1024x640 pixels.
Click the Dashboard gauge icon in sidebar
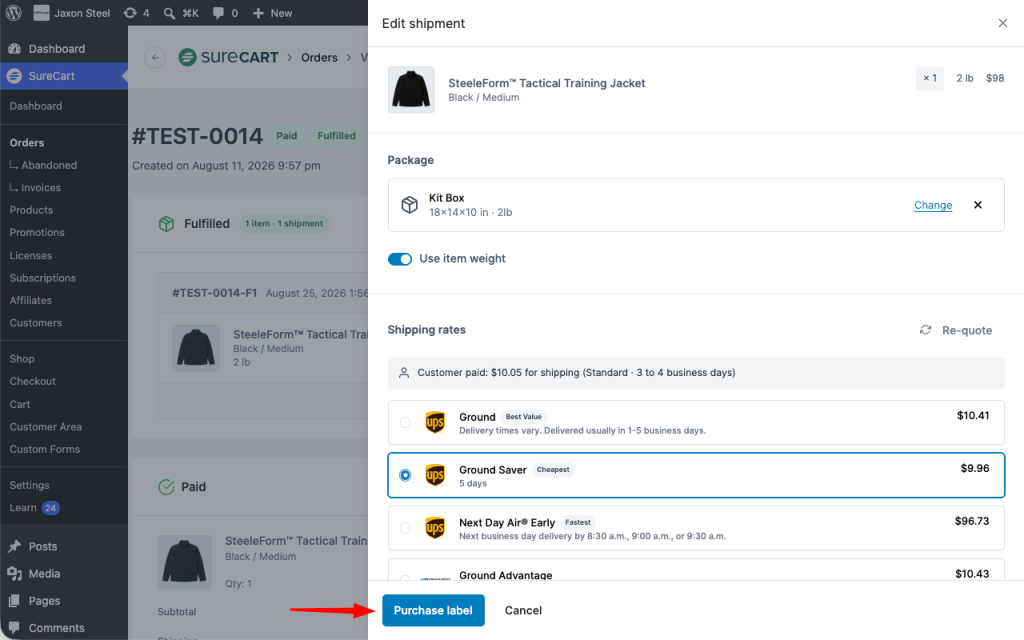tap(14, 49)
